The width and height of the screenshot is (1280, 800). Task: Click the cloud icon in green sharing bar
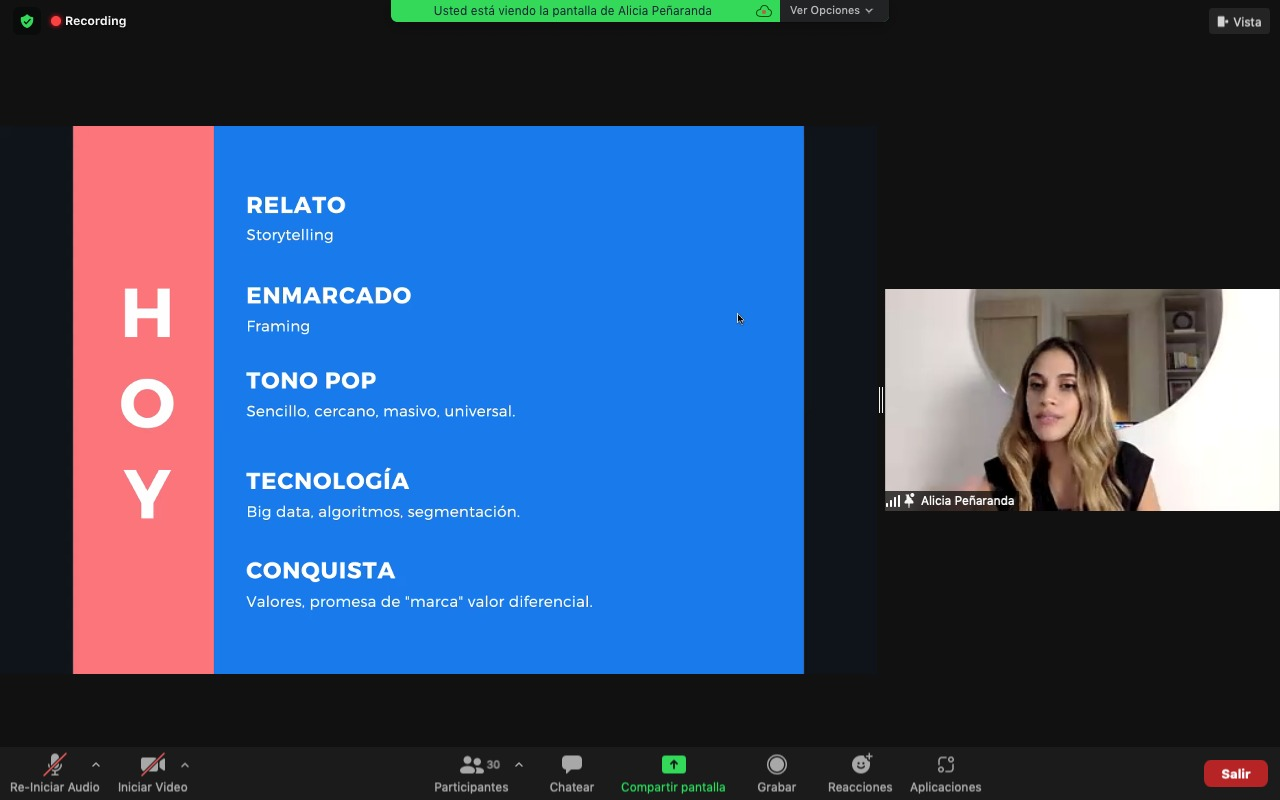764,11
